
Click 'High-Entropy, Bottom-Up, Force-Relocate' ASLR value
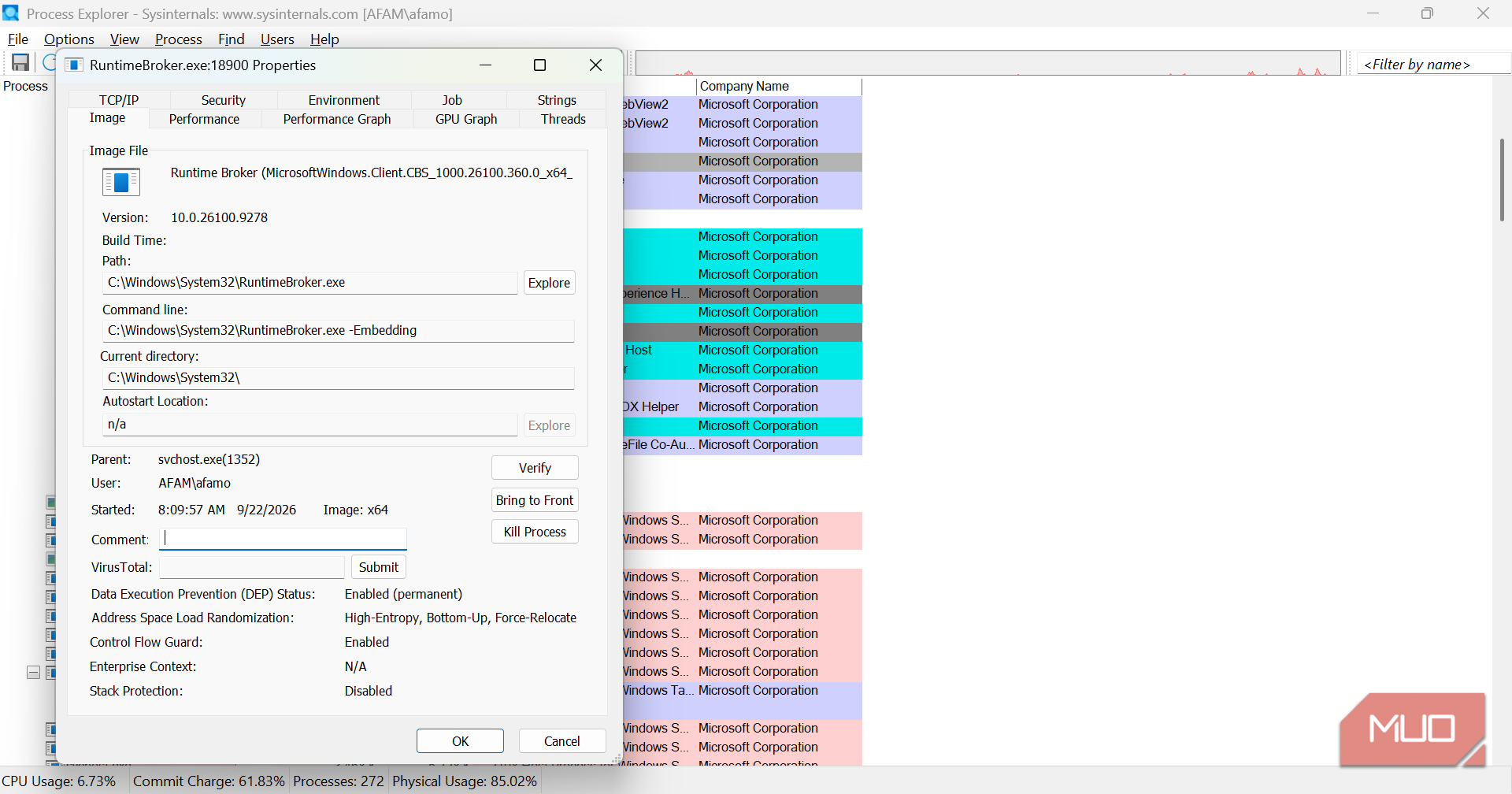tap(461, 618)
